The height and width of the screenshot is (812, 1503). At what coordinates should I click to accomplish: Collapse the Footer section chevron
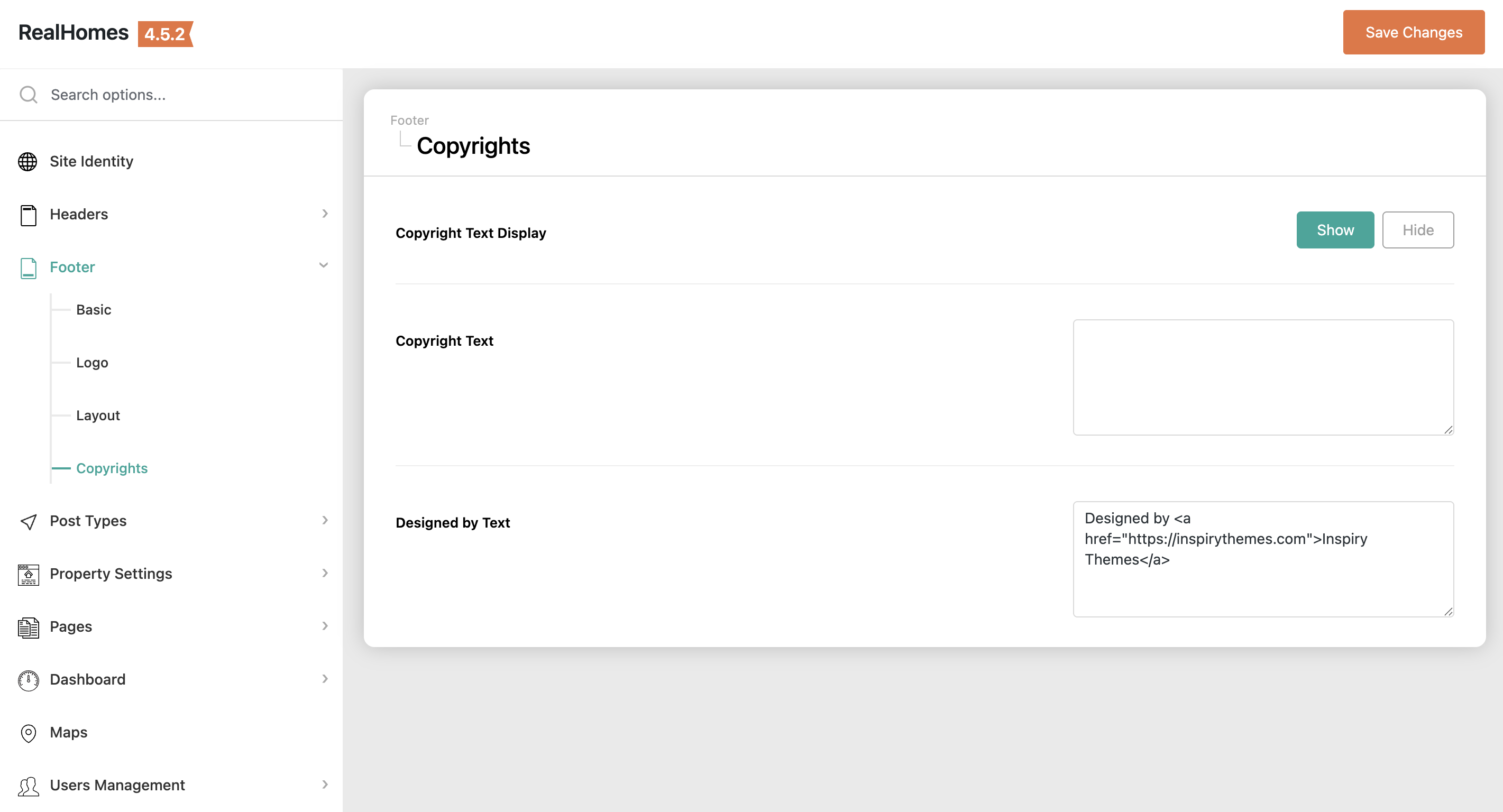324,265
